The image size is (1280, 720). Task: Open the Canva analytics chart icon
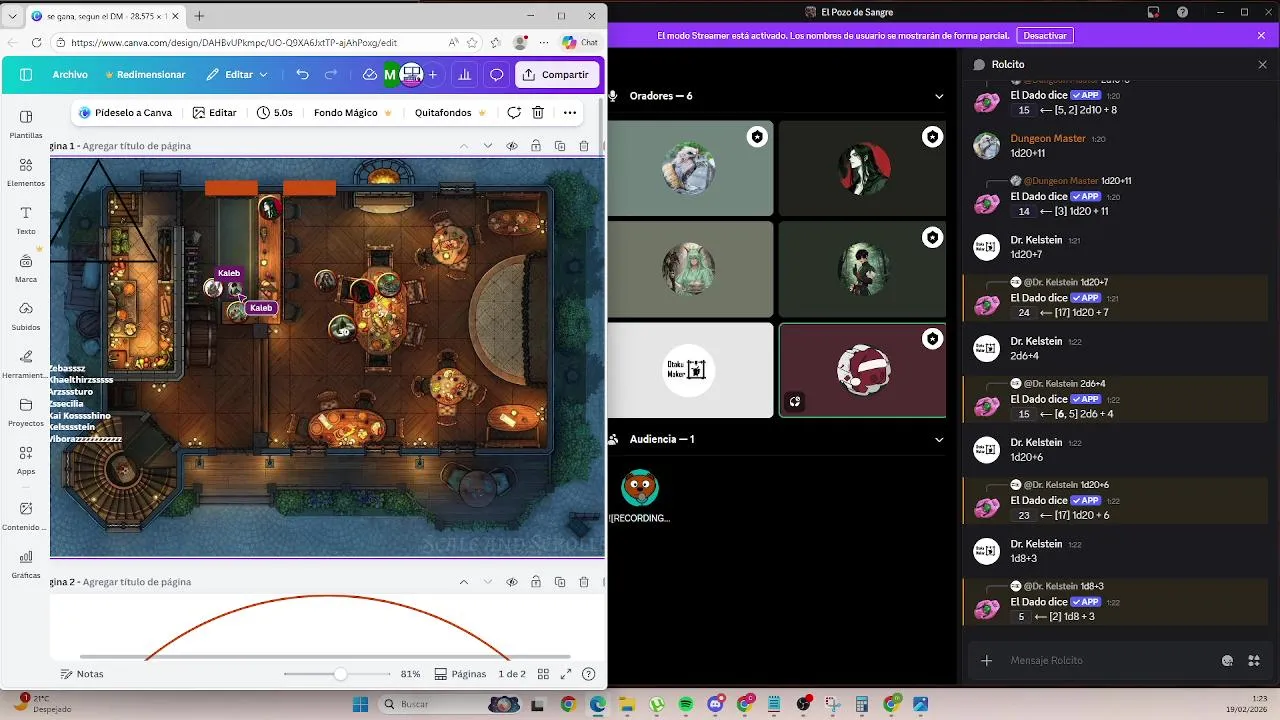[464, 75]
